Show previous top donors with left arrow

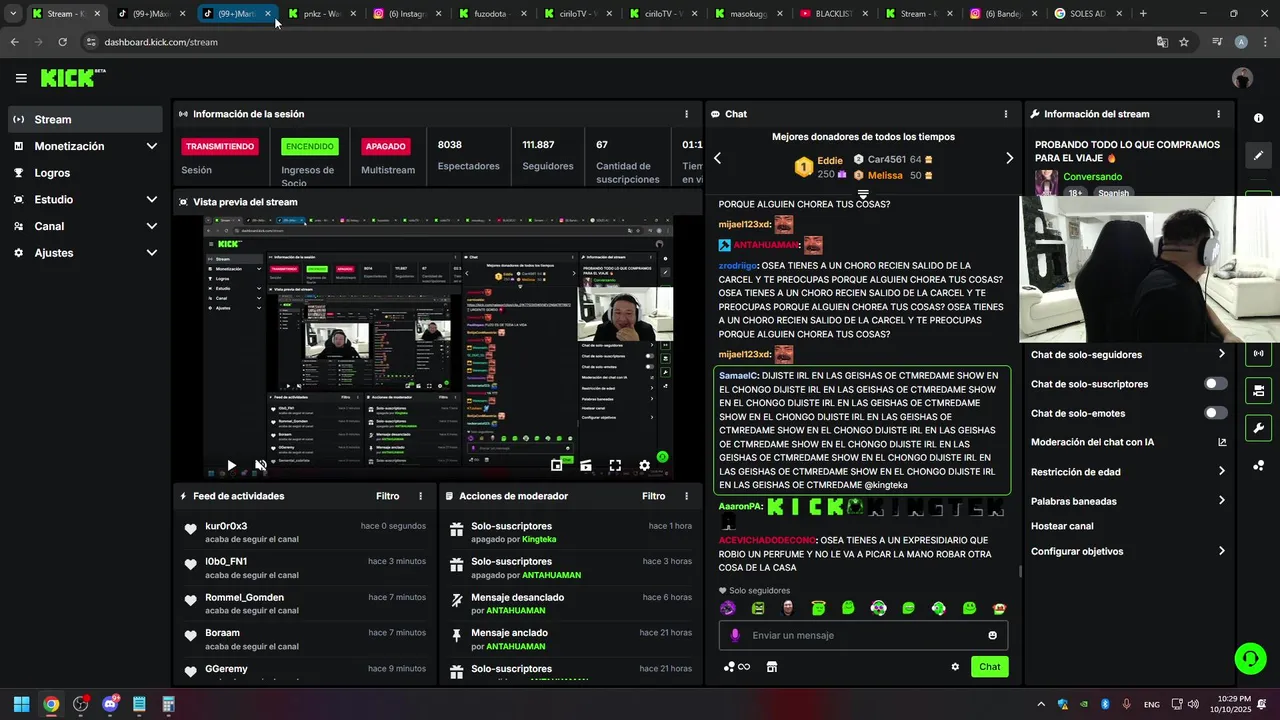[x=717, y=158]
